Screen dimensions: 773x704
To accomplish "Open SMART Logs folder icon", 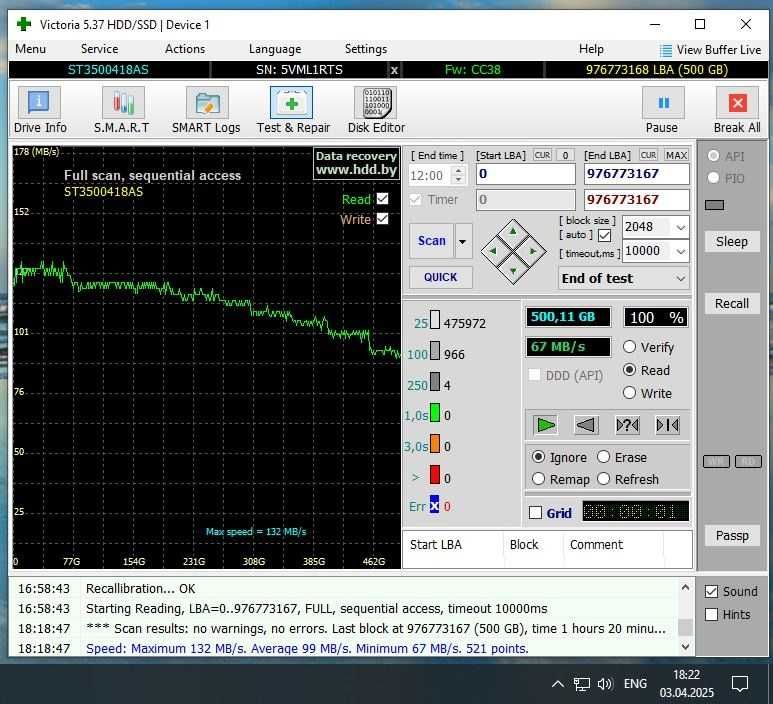I will click(207, 102).
